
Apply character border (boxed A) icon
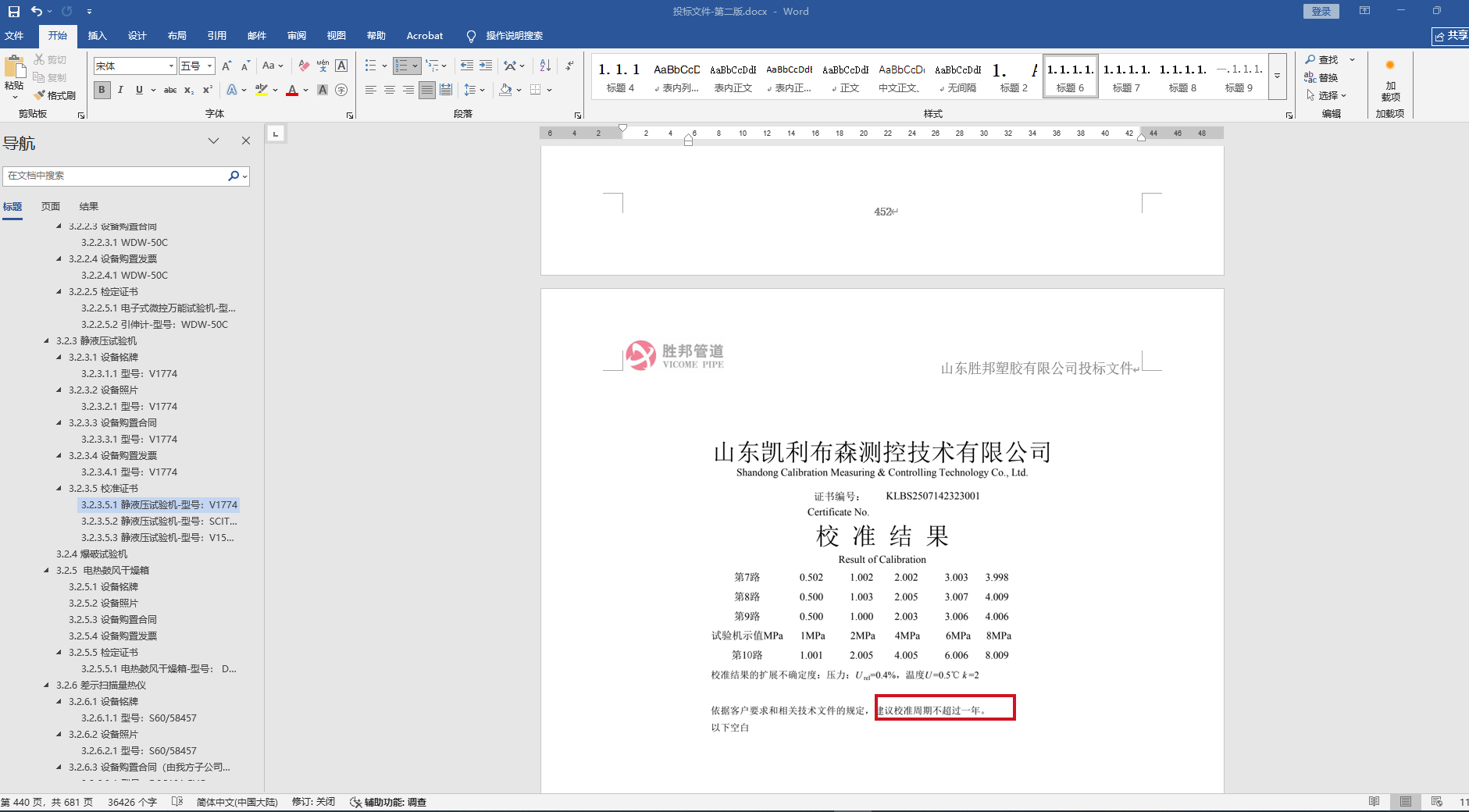click(x=341, y=66)
